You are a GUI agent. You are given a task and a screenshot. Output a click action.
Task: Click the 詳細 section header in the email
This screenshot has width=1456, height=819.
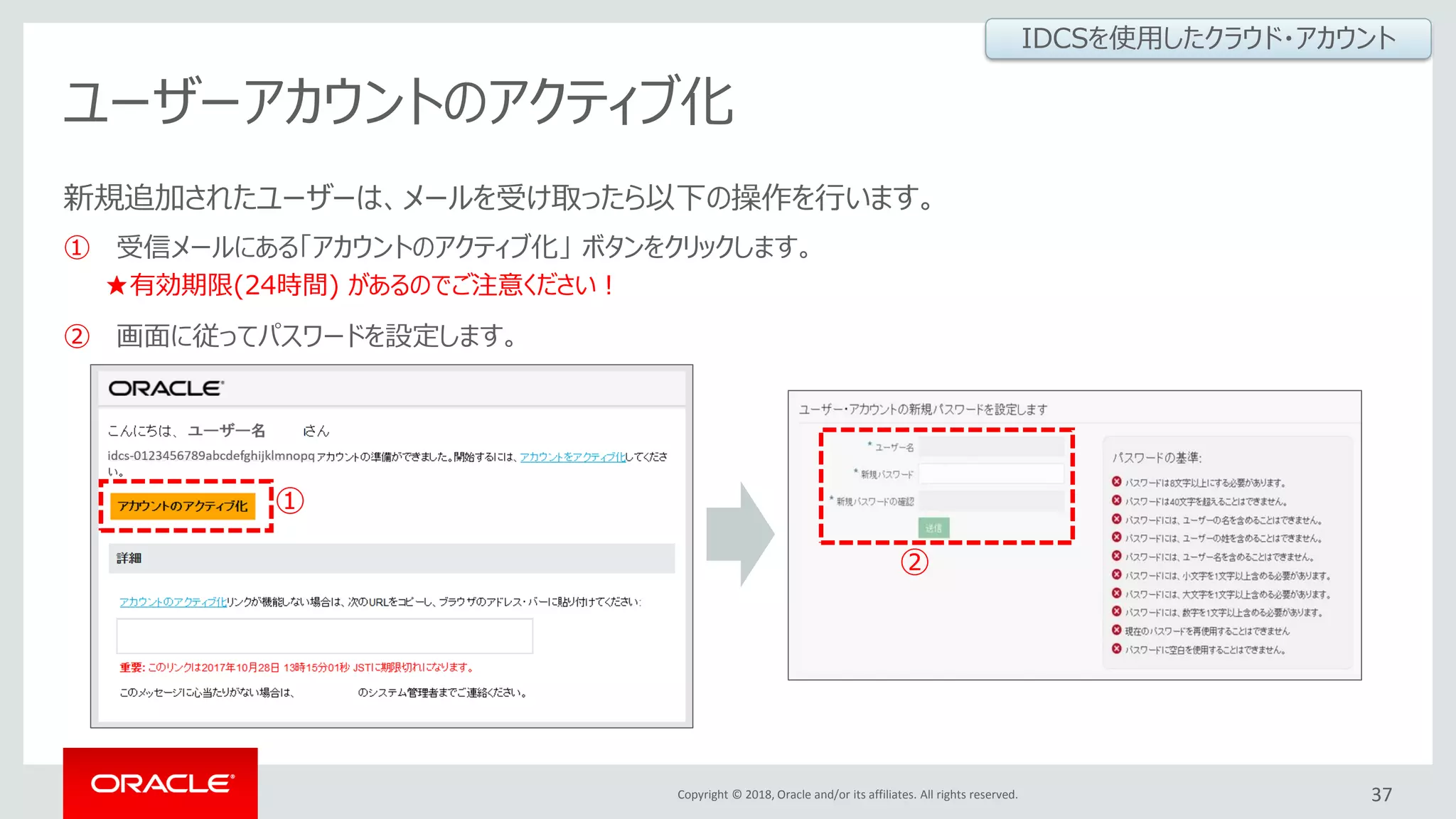(392, 559)
